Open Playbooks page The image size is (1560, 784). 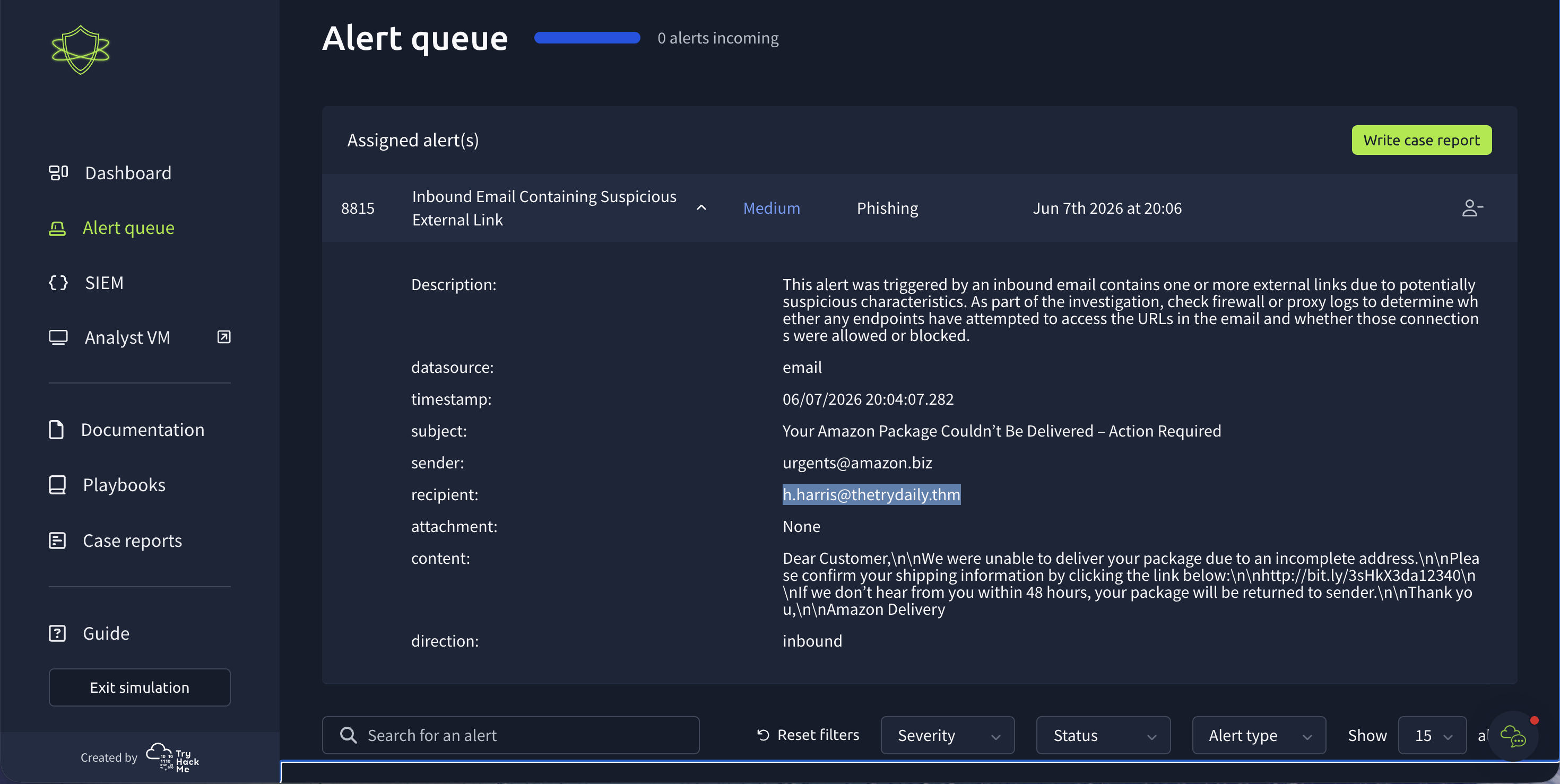[124, 485]
